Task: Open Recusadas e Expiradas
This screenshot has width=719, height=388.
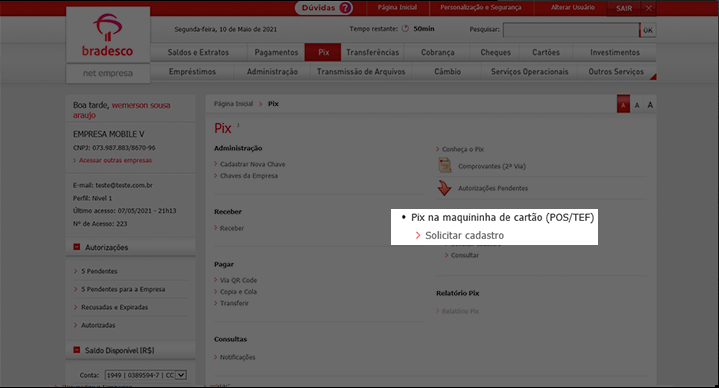Action: pos(114,307)
